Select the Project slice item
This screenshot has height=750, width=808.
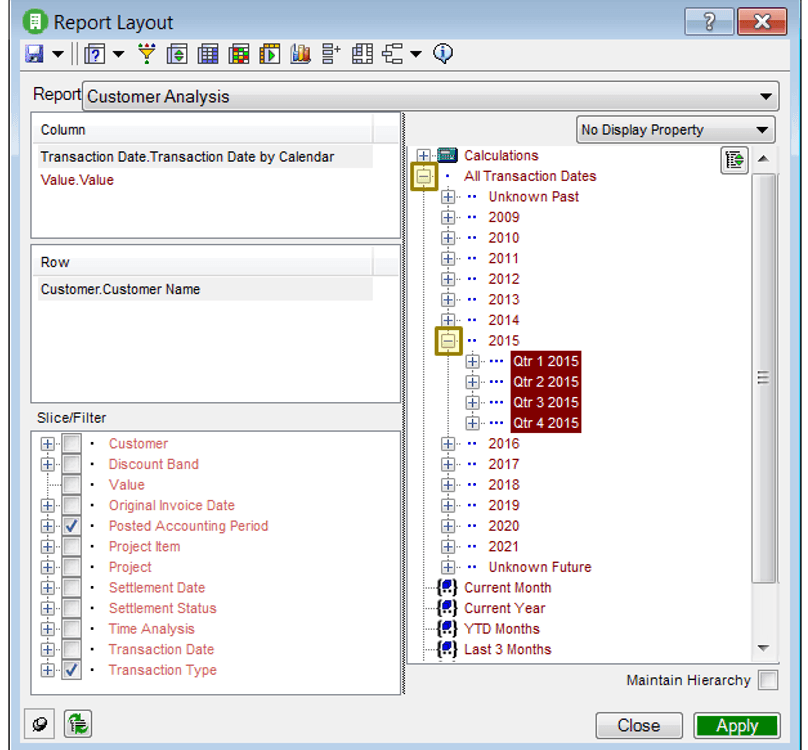[130, 567]
